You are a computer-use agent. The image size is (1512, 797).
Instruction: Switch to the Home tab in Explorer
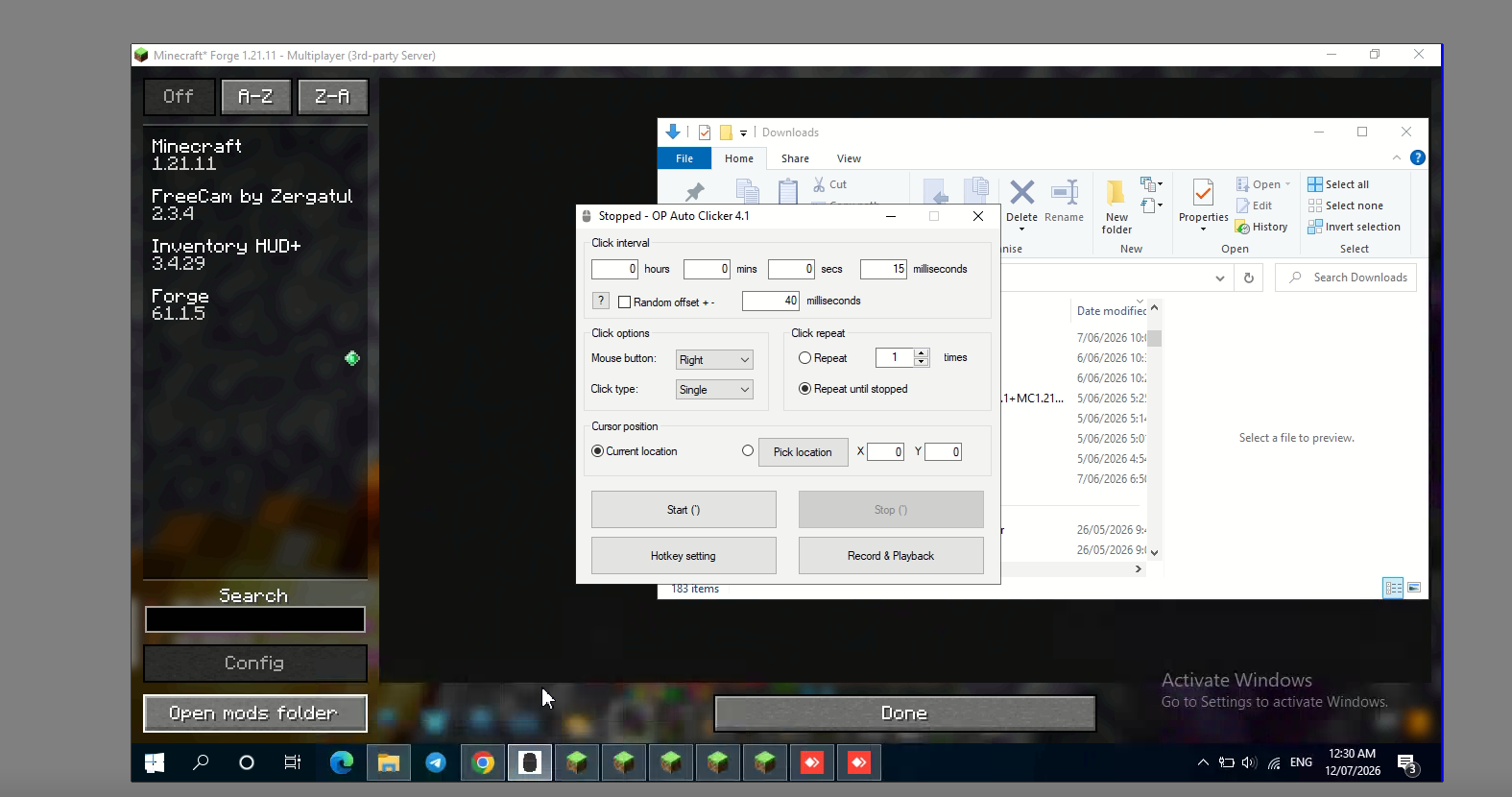(x=739, y=158)
